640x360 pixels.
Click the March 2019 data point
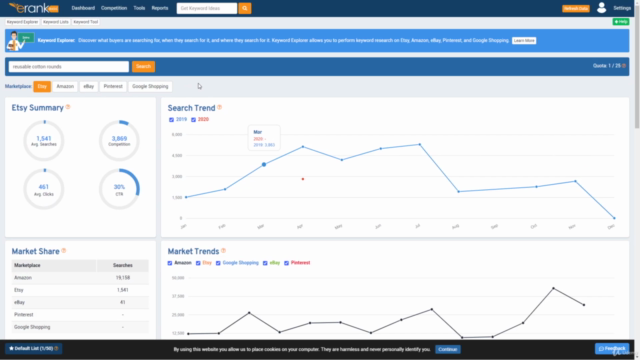[x=264, y=164]
